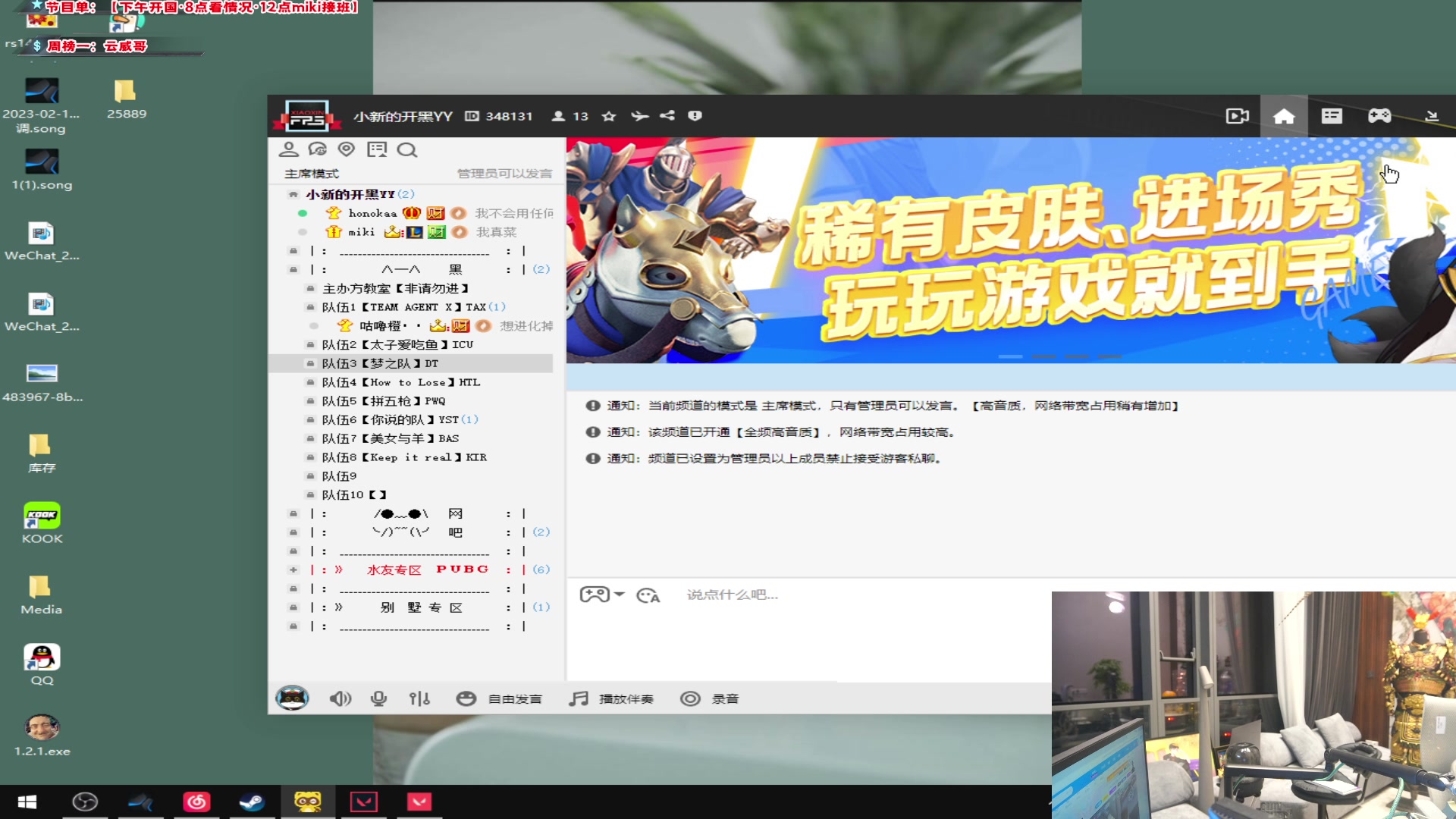
Task: Click the emoji font icon in chat toolbar
Action: 648,595
